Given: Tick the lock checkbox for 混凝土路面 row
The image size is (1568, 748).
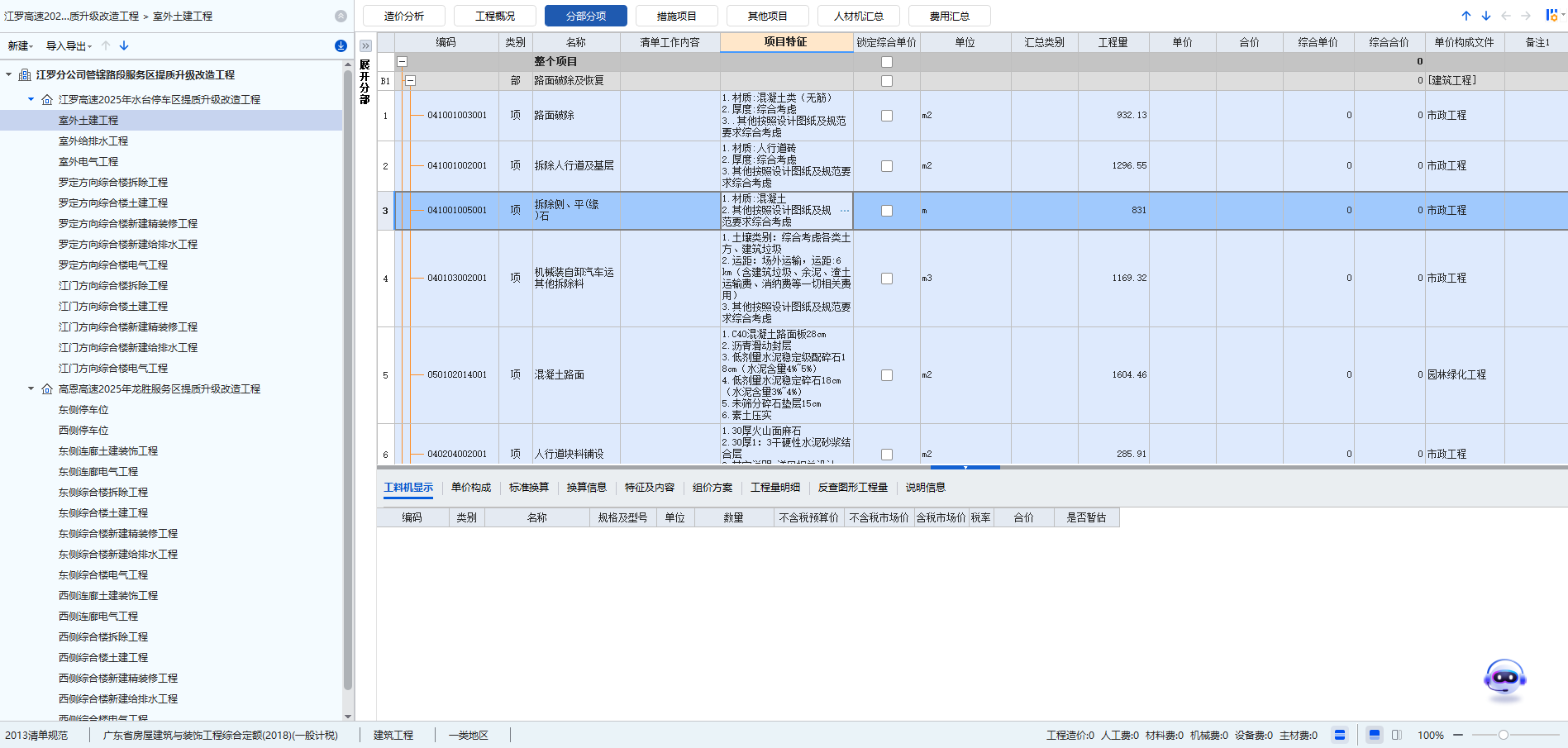Looking at the screenshot, I should 886,375.
